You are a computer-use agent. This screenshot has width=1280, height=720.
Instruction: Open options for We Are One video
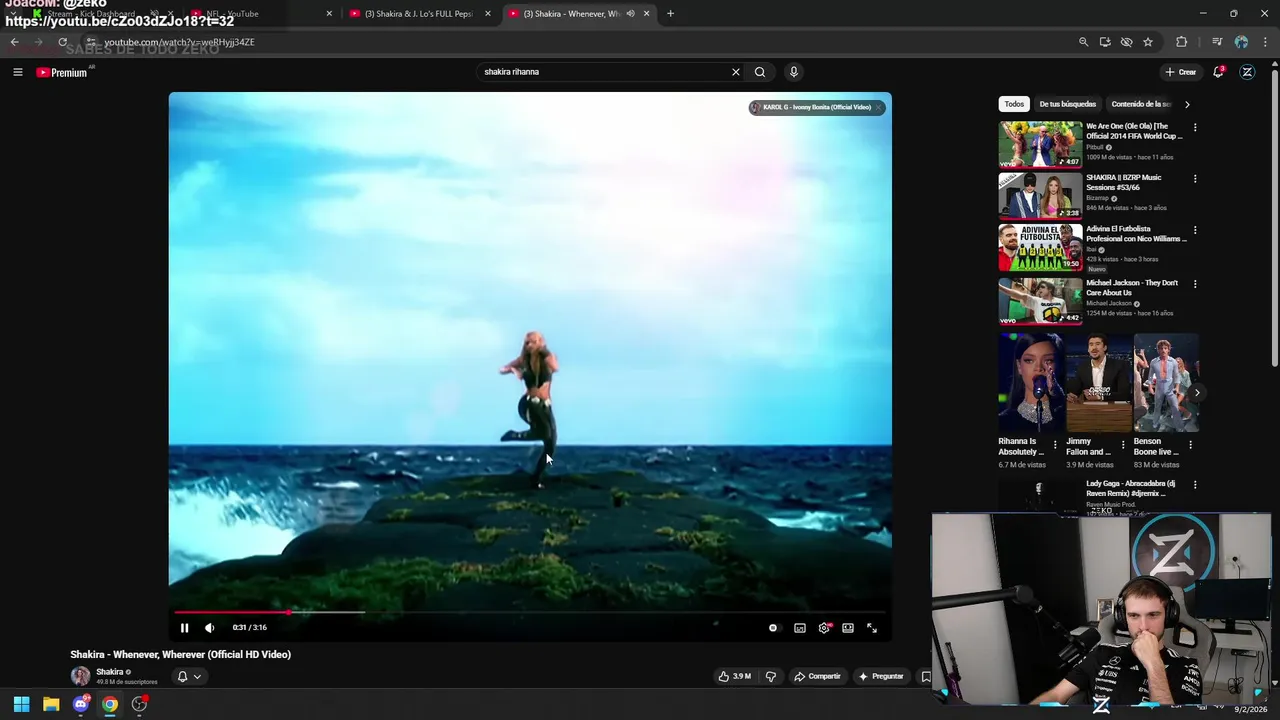[1195, 128]
